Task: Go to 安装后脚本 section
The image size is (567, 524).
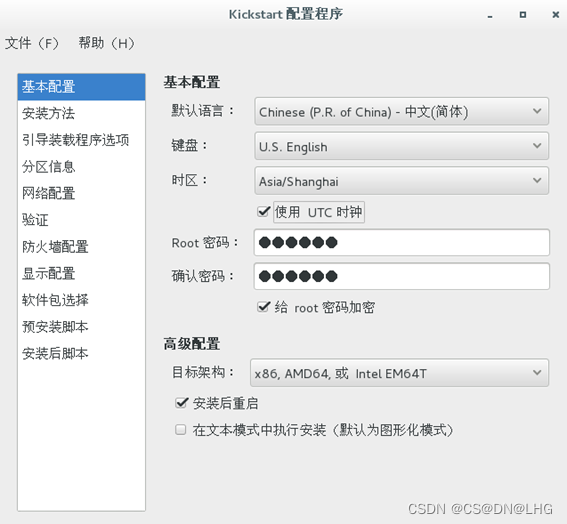Action: coord(81,353)
